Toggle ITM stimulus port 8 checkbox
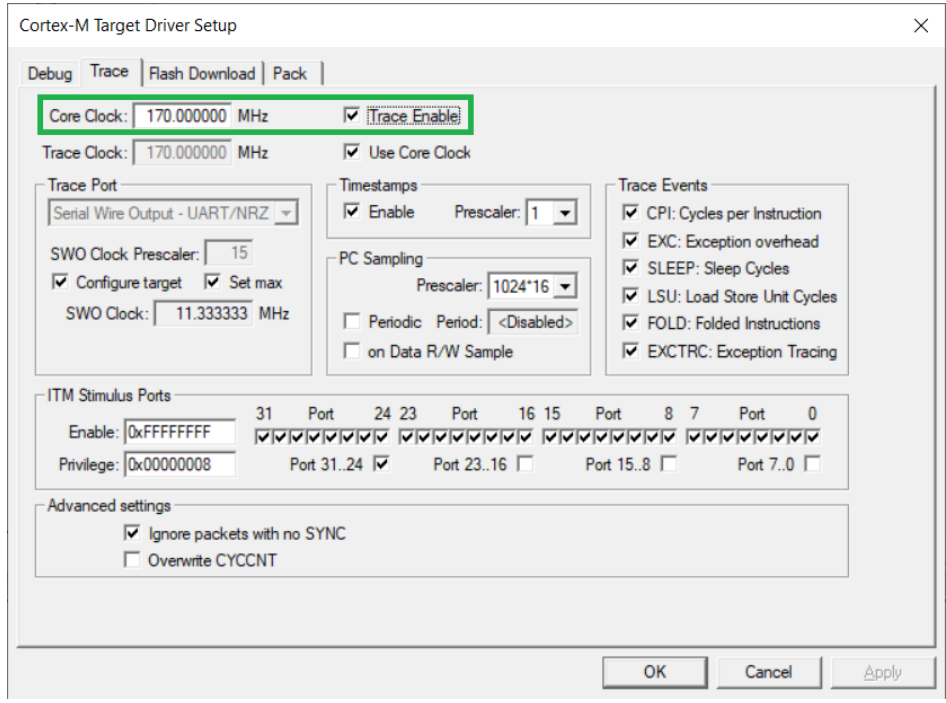The image size is (946, 703). (x=669, y=437)
